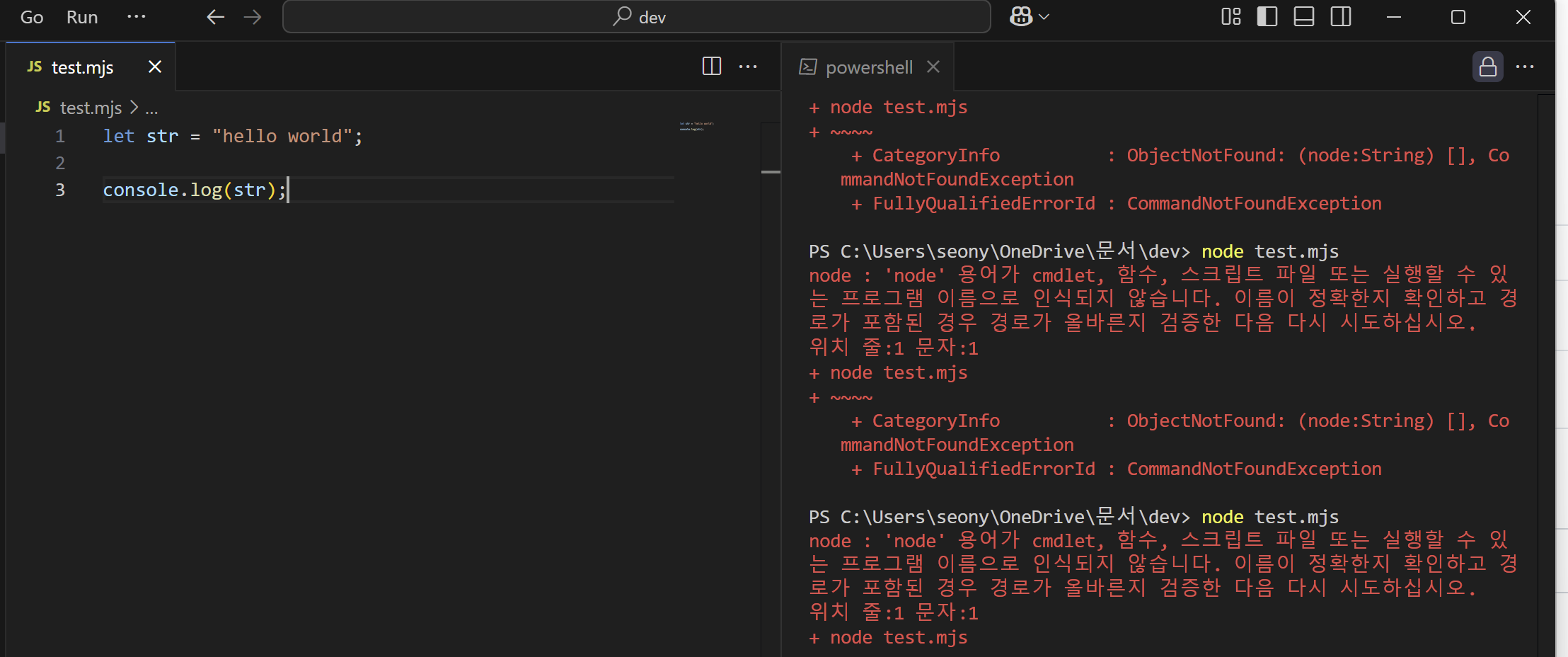1568x657 pixels.
Task: Toggle the secondary side bar
Action: [x=1341, y=16]
